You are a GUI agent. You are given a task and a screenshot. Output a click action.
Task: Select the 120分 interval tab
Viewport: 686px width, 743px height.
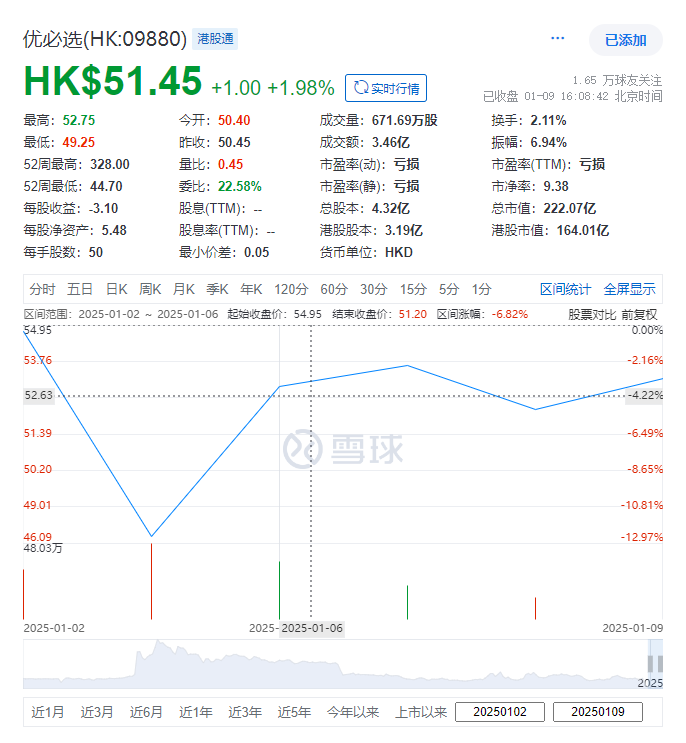[x=291, y=289]
